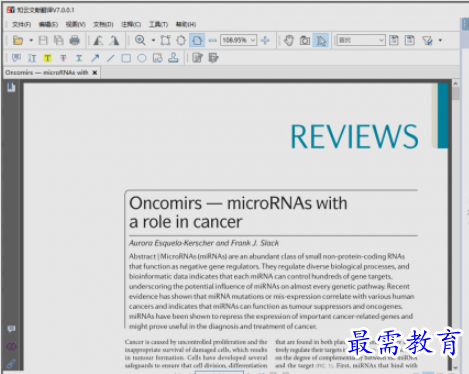Select the Hand pan tool
469x374 pixels.
pos(289,40)
